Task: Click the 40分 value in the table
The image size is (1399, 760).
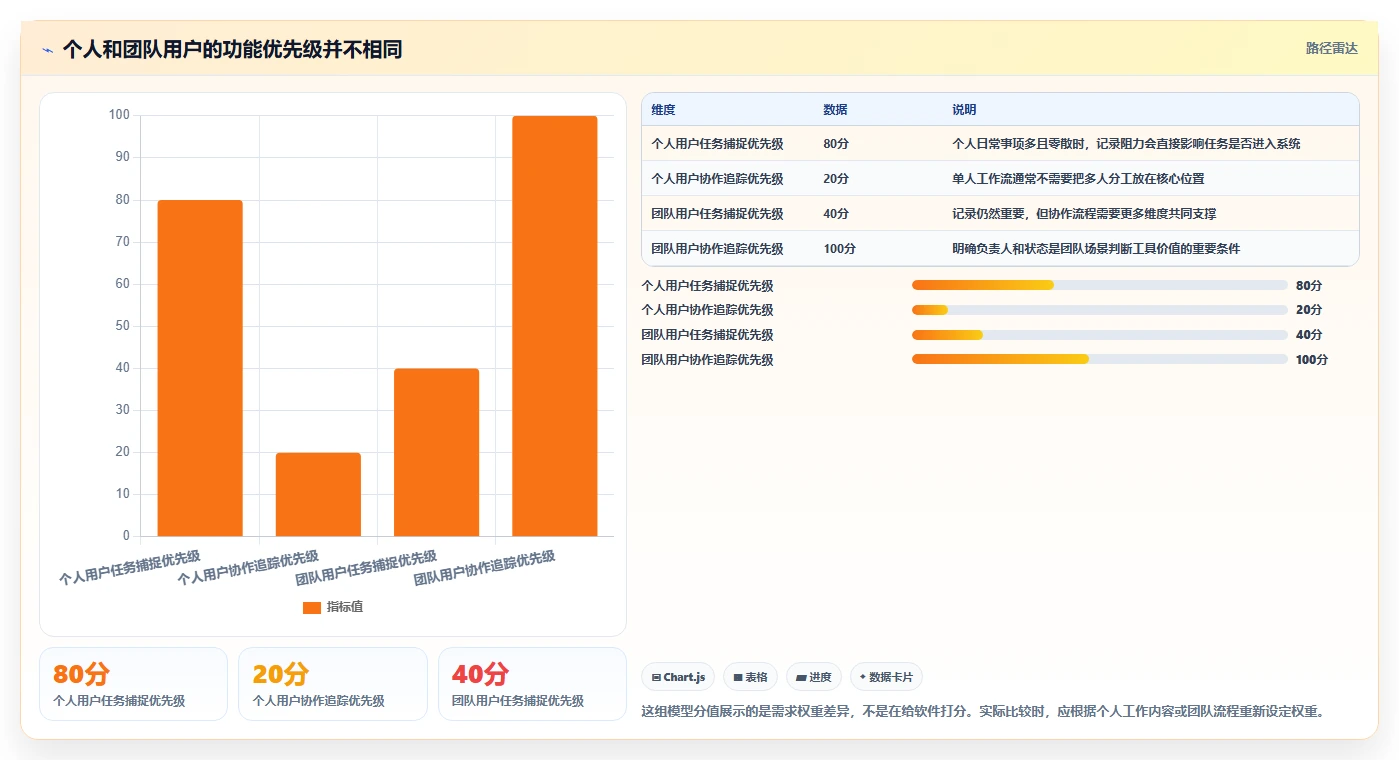Action: click(836, 214)
